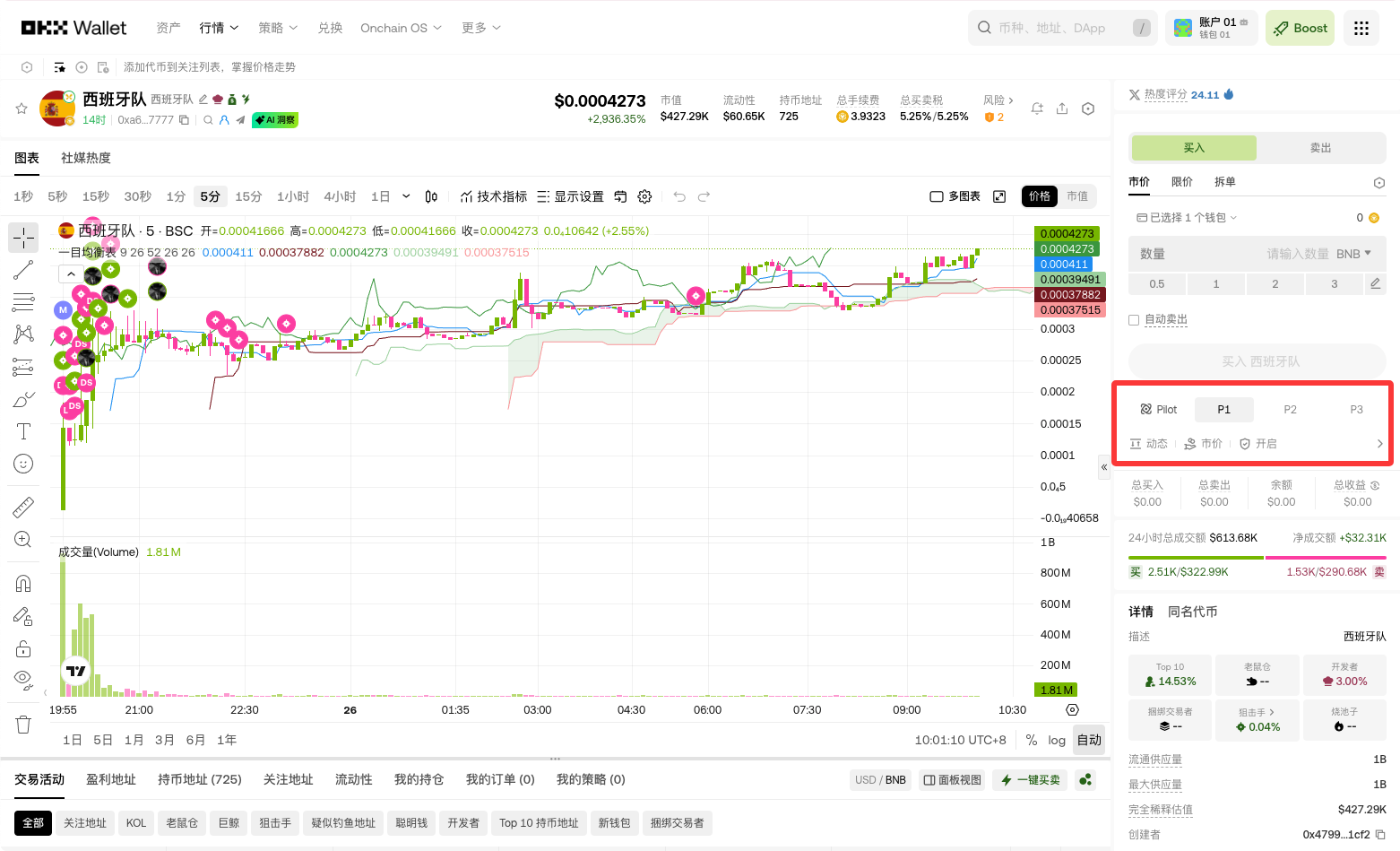Select the crosshair cursor tool
Image resolution: width=1400 pixels, height=851 pixels.
(x=23, y=238)
